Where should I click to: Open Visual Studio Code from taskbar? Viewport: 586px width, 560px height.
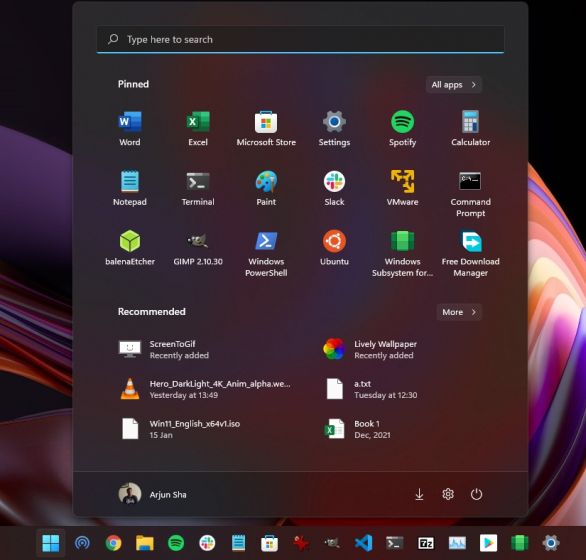363,543
